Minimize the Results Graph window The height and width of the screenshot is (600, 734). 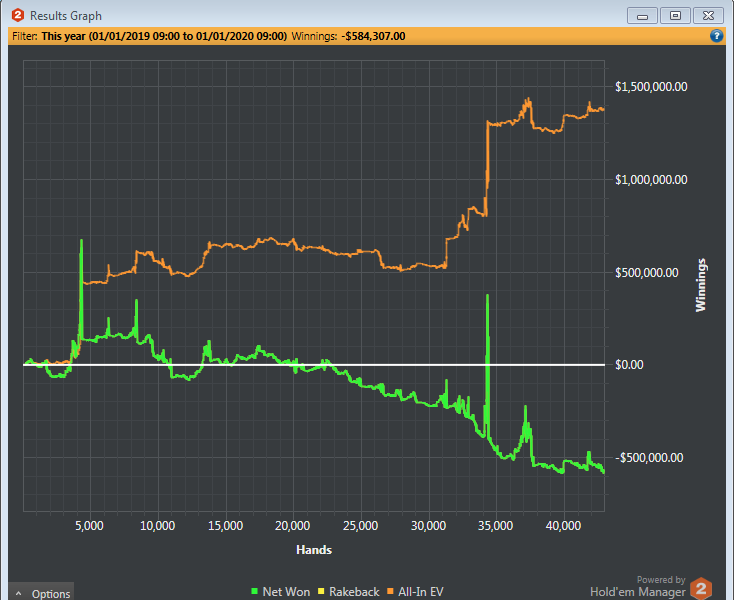click(642, 15)
